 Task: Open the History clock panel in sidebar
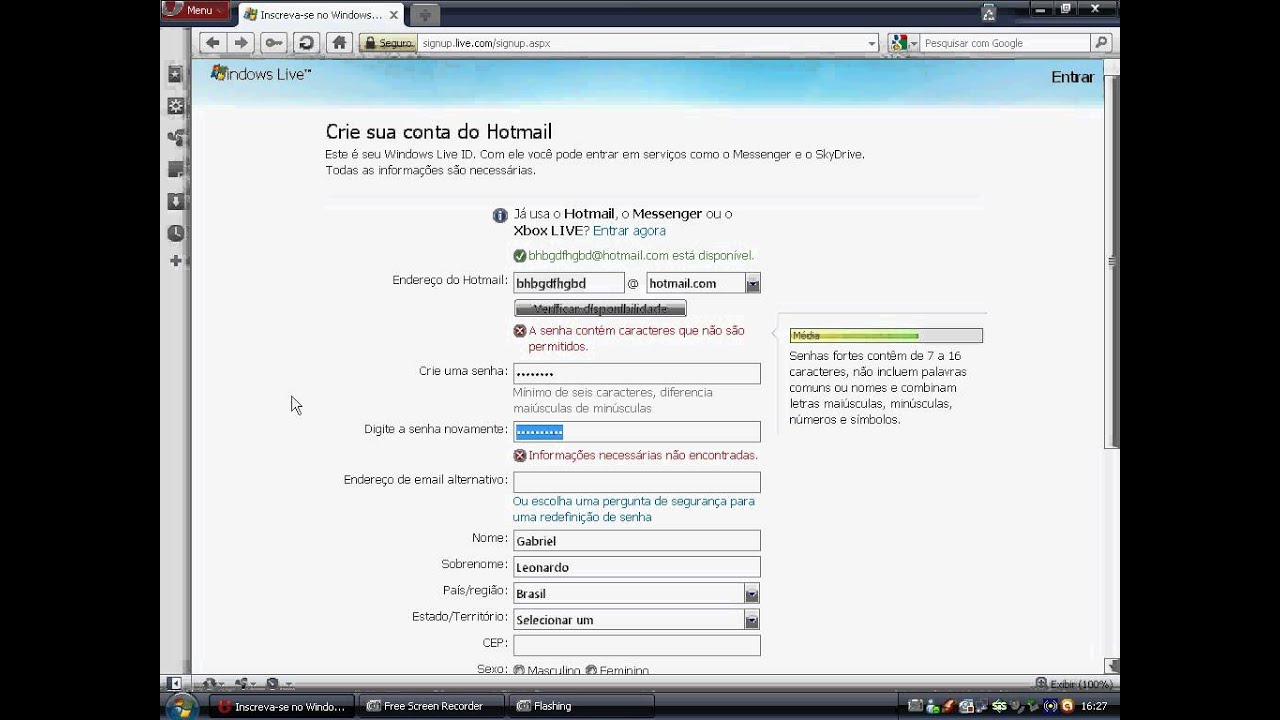[175, 233]
